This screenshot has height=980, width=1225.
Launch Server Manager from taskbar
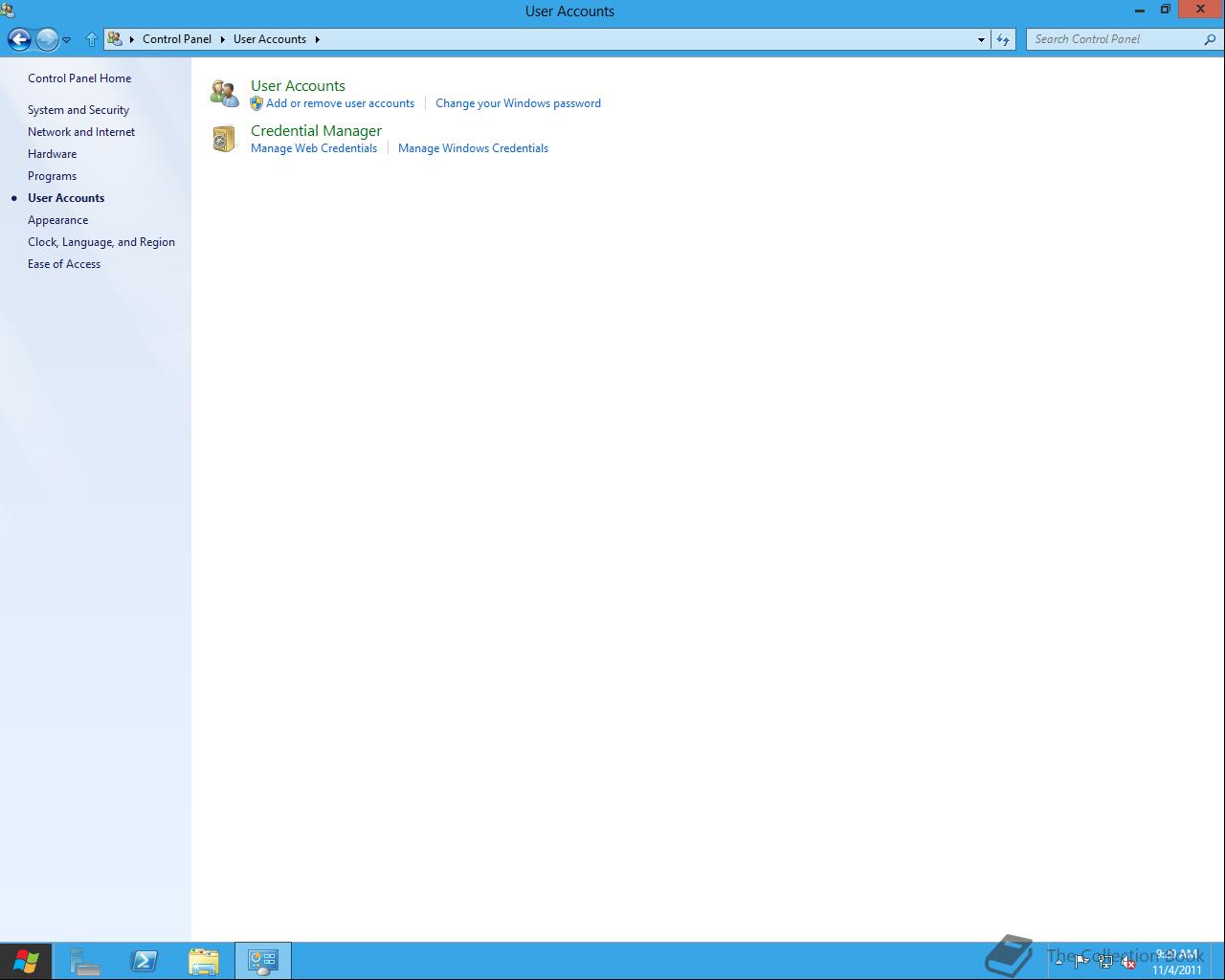(x=85, y=961)
